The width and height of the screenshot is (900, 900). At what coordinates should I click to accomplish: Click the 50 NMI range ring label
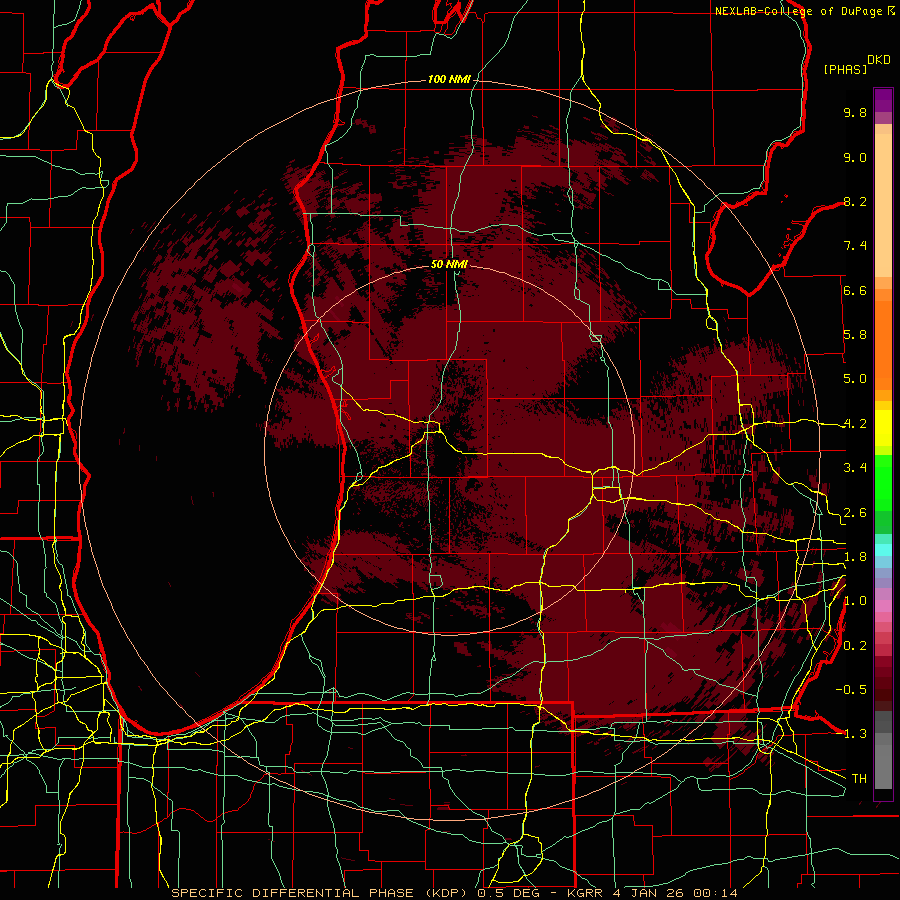click(x=449, y=264)
